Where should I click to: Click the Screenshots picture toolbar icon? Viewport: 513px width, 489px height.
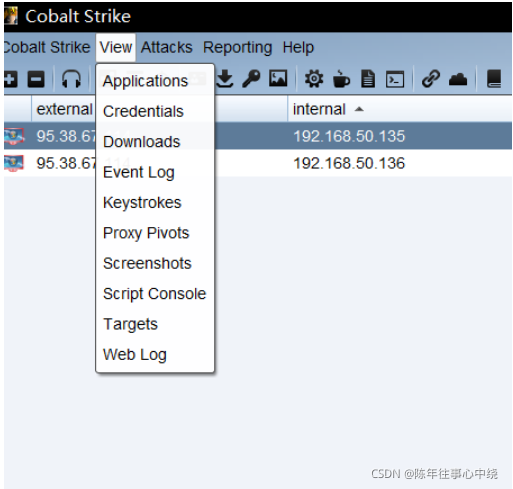pyautogui.click(x=278, y=78)
